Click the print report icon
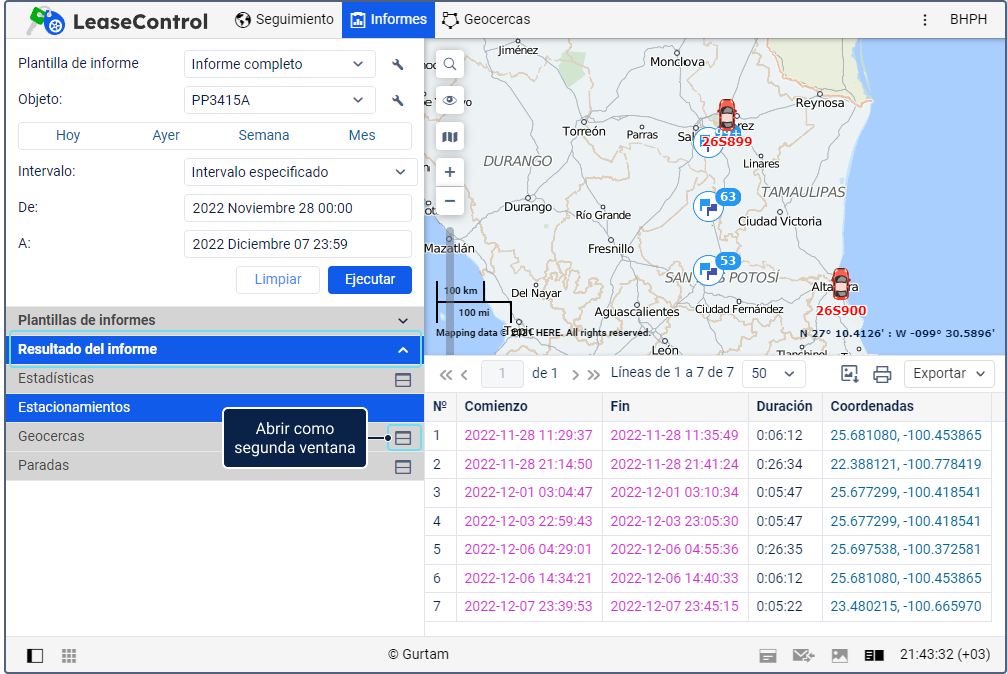This screenshot has width=1007, height=674. (x=882, y=374)
